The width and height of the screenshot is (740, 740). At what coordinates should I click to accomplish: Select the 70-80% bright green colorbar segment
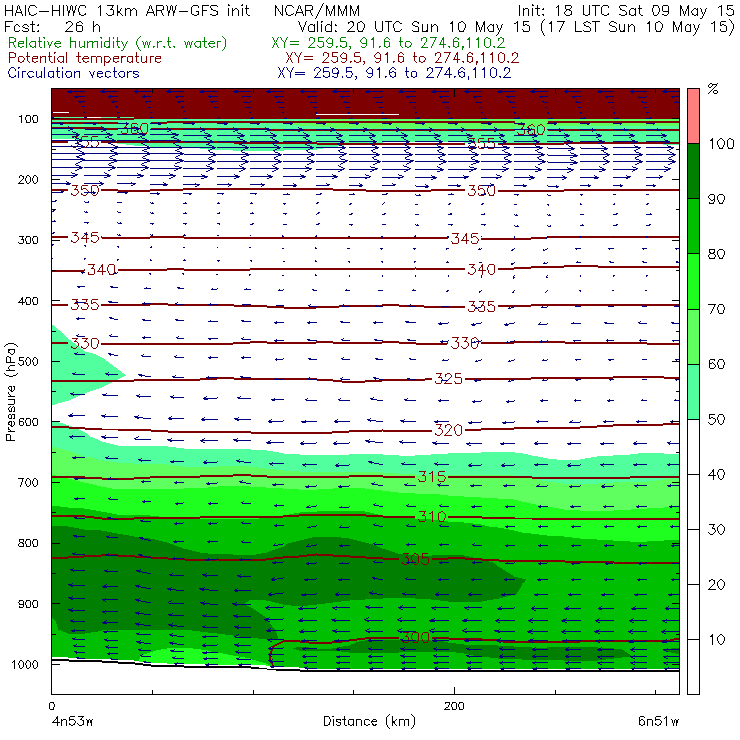693,281
